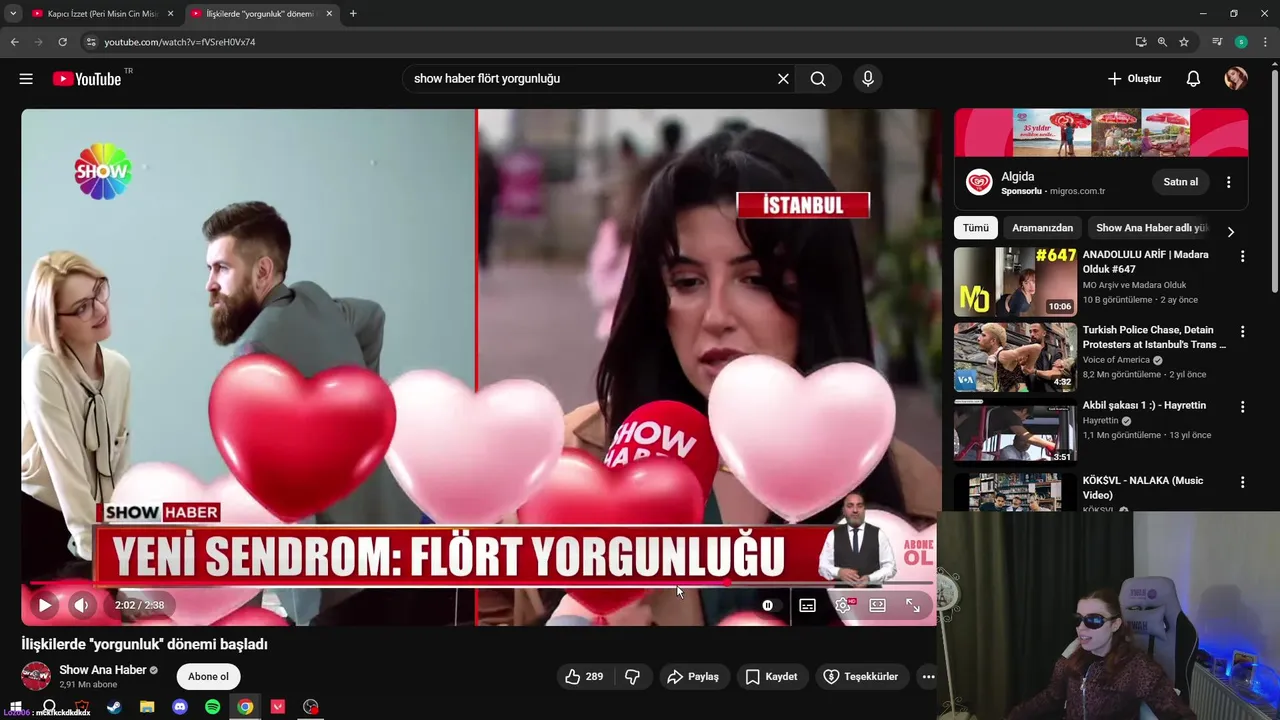Open Steam from taskbar

coord(114,707)
